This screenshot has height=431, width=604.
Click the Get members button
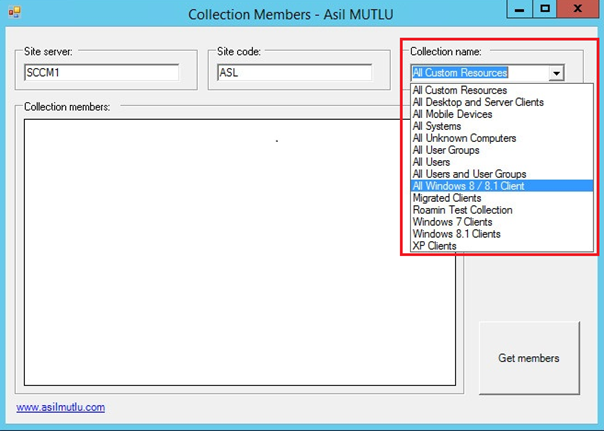[x=529, y=358]
